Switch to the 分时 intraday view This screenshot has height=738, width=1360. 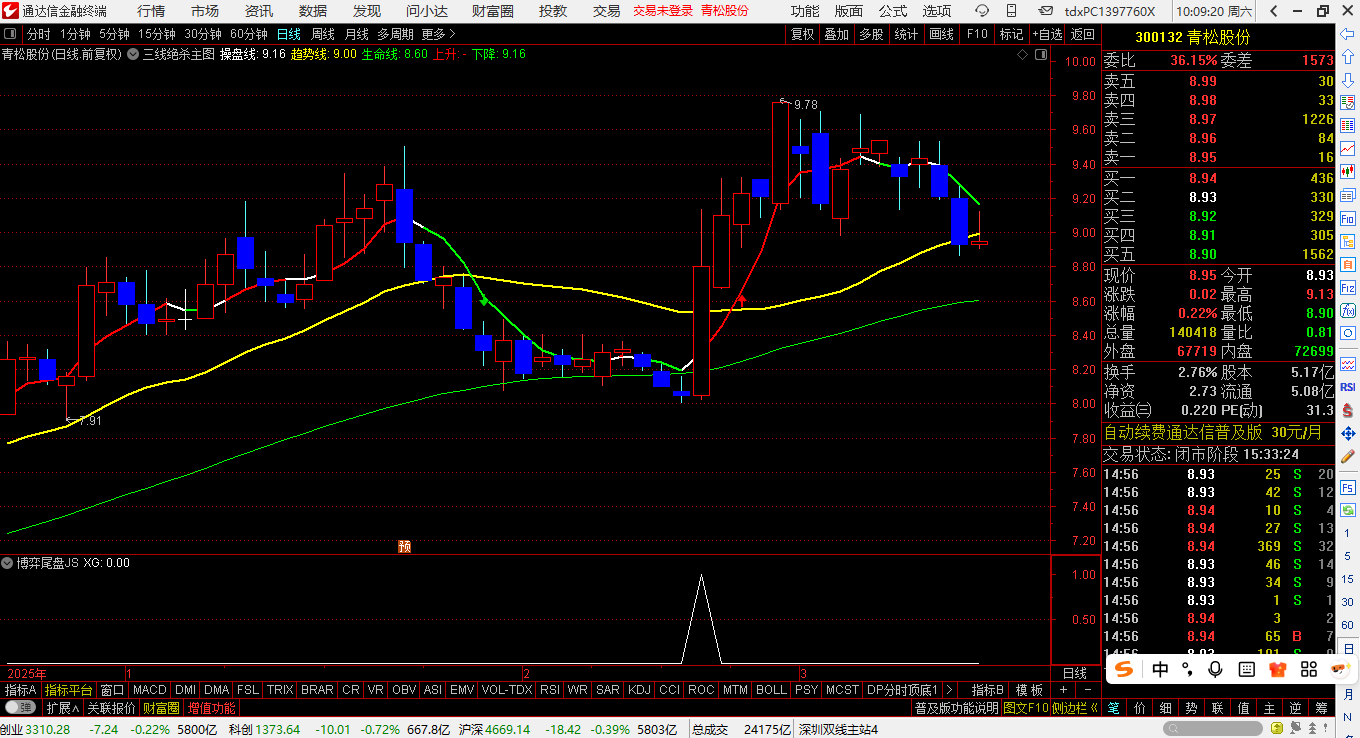(39, 33)
